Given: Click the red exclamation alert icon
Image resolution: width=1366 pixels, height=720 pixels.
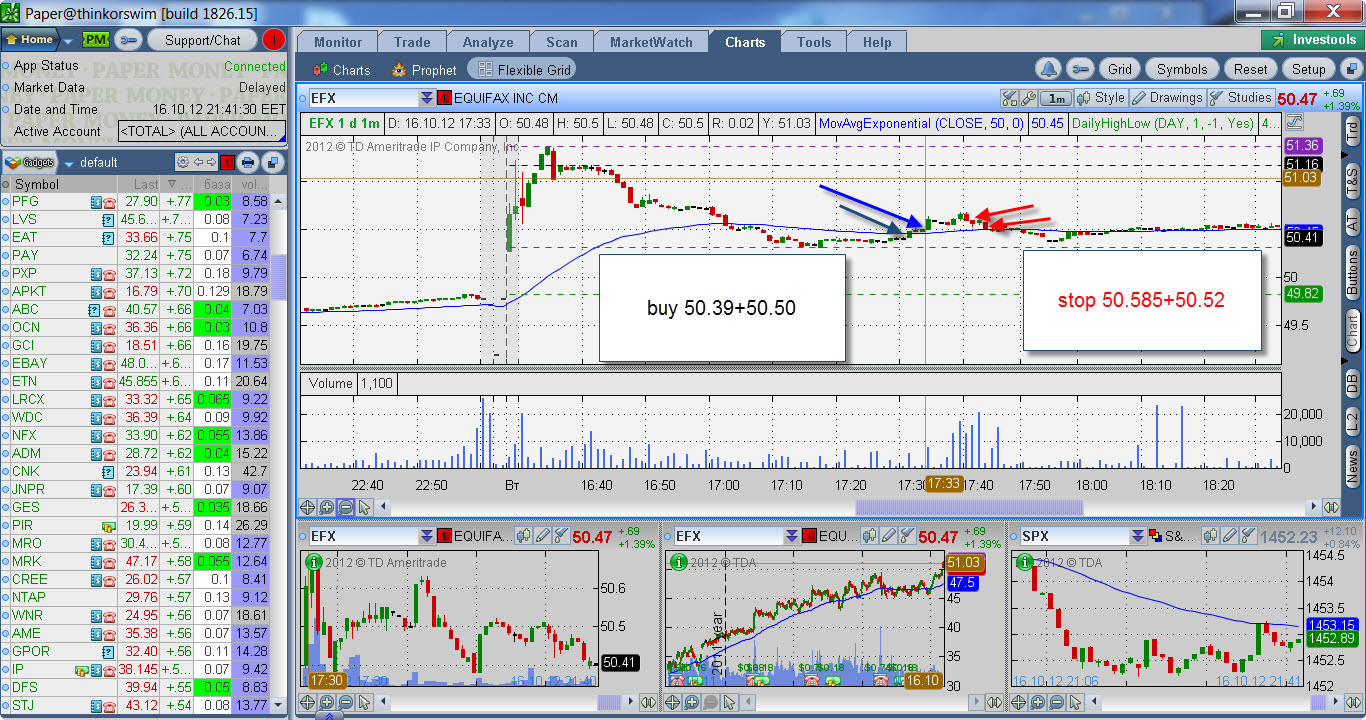Looking at the screenshot, I should point(274,40).
